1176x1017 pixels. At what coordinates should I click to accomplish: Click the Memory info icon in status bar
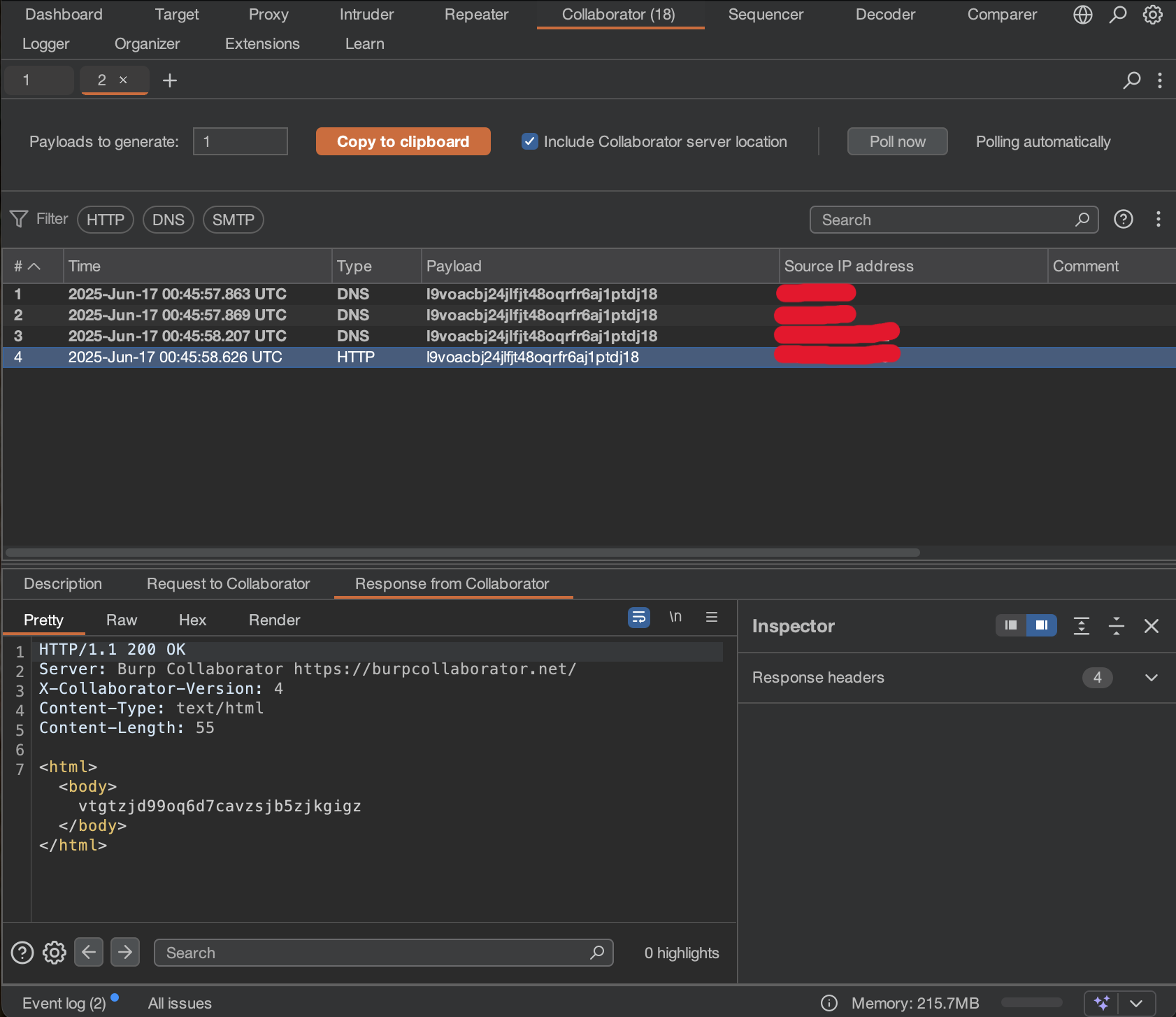click(x=829, y=1003)
